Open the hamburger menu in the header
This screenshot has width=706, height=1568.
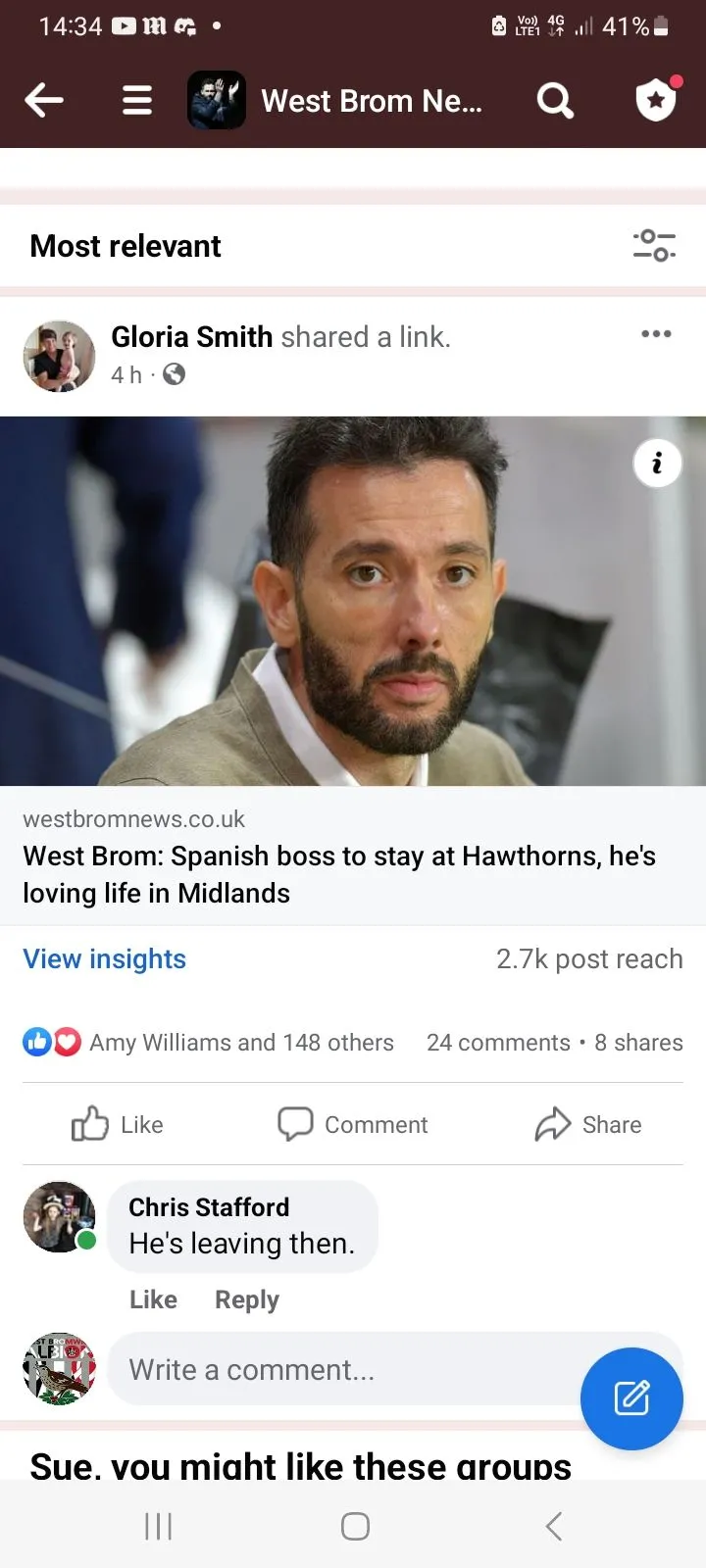tap(136, 100)
